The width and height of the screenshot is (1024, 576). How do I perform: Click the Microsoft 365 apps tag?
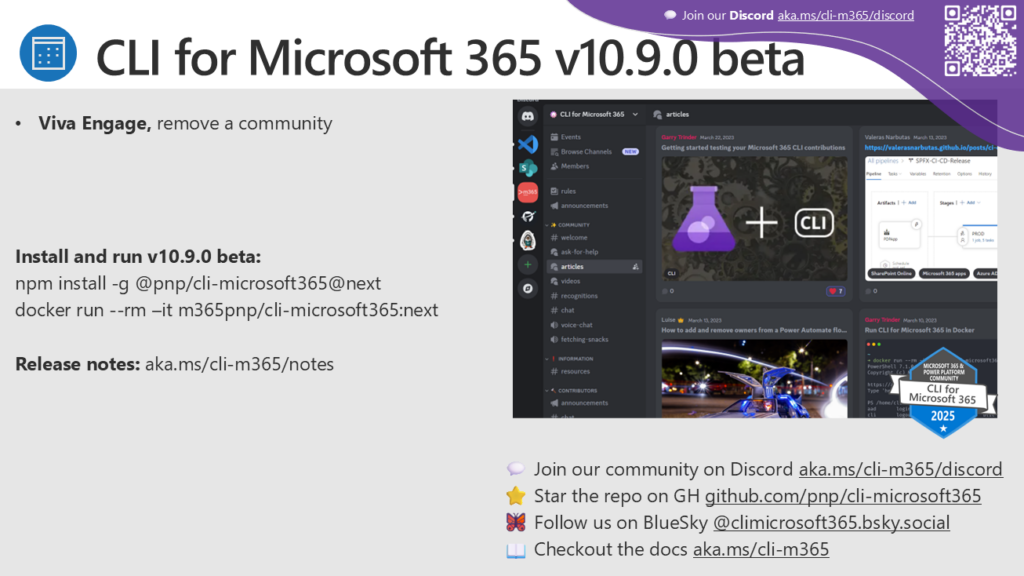(944, 274)
